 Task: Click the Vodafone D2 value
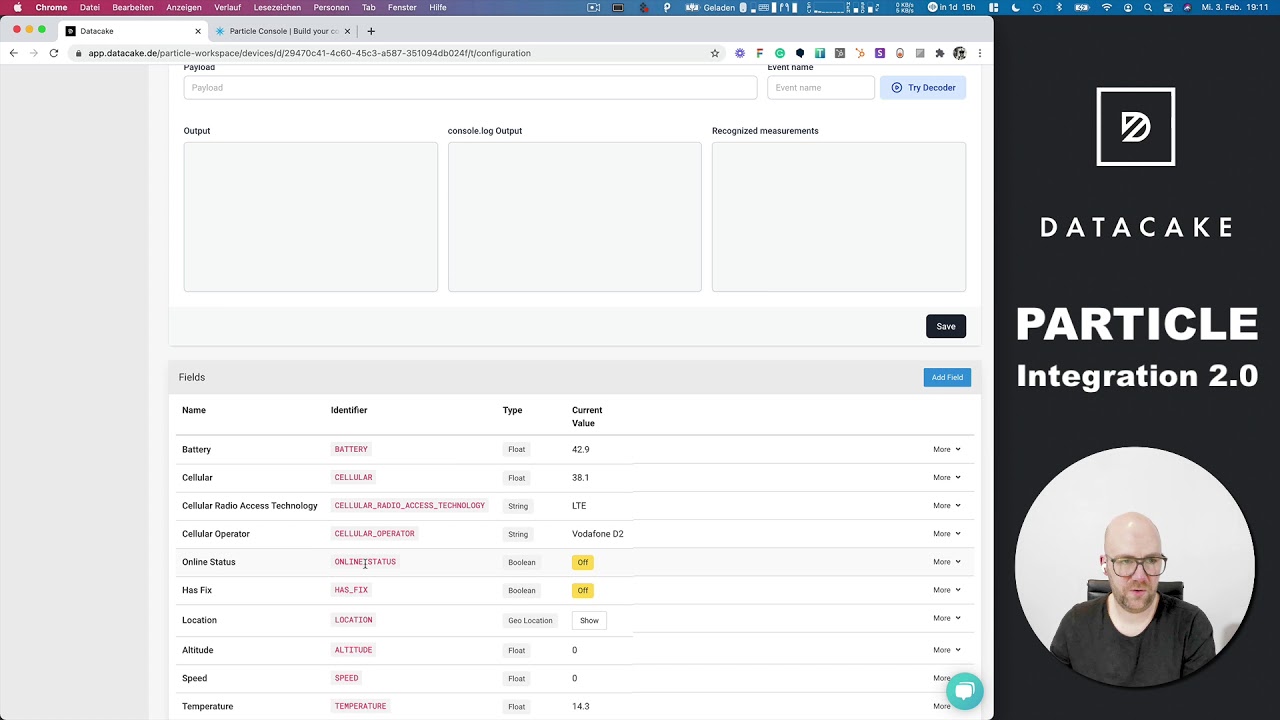point(597,534)
